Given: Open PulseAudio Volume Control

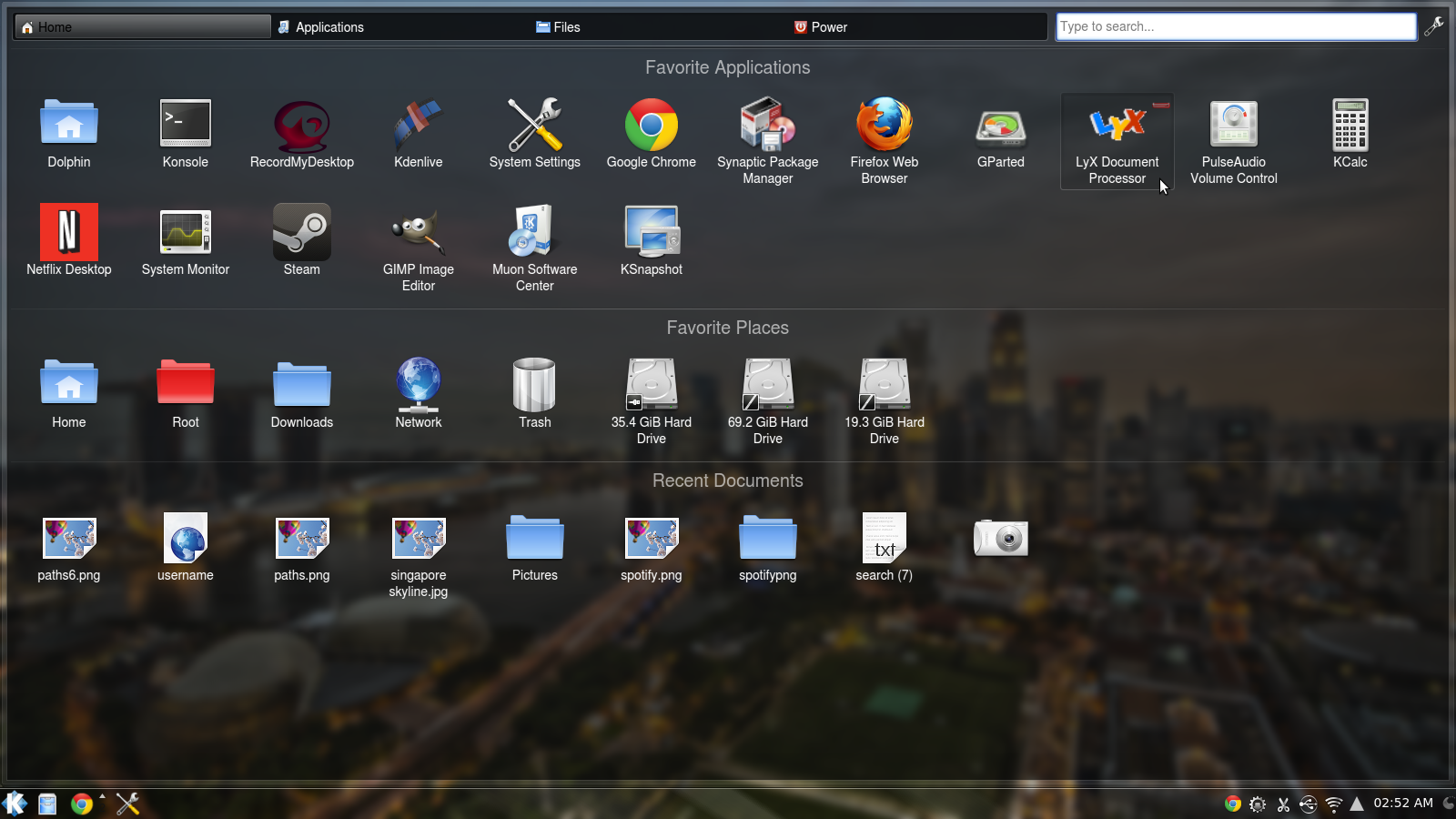Looking at the screenshot, I should click(x=1234, y=141).
